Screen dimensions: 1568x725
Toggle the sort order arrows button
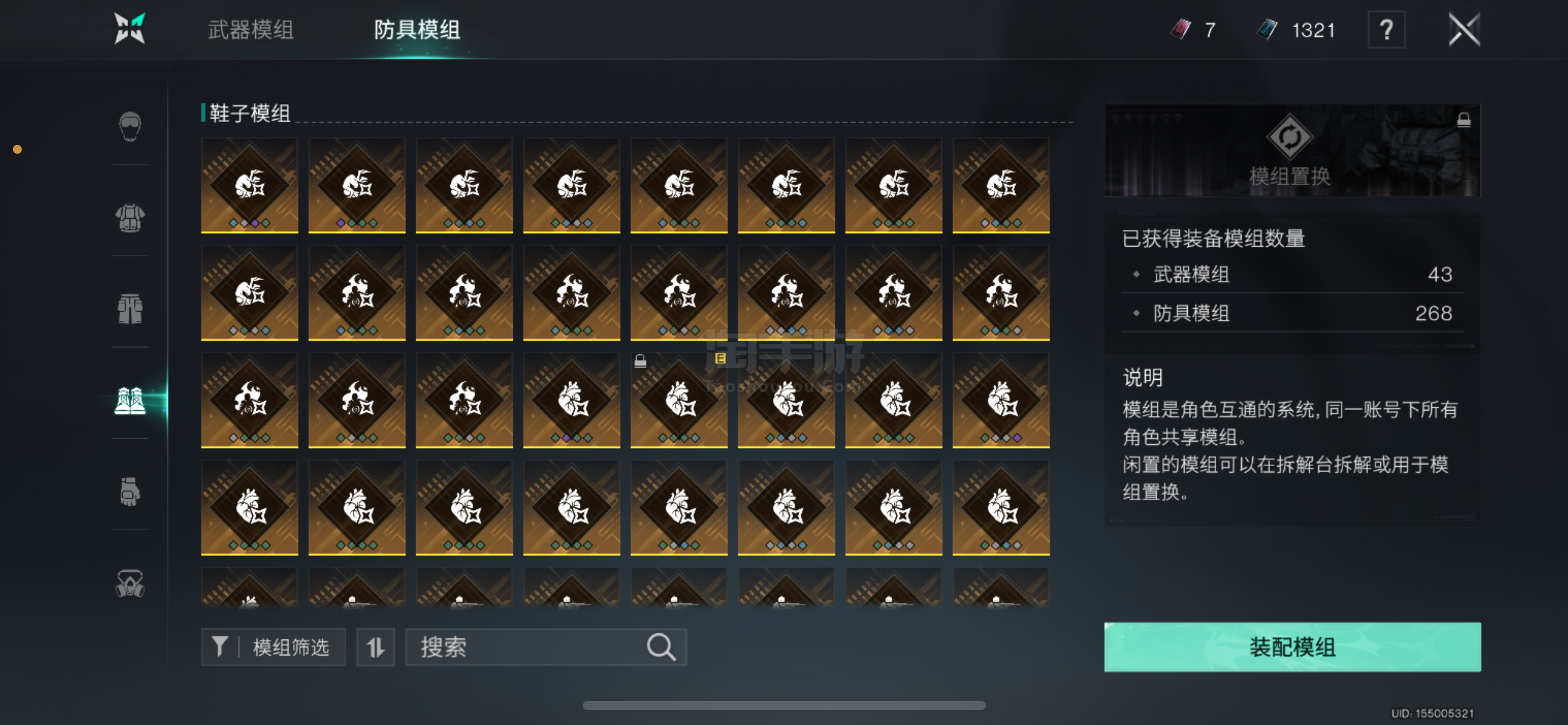(x=375, y=647)
